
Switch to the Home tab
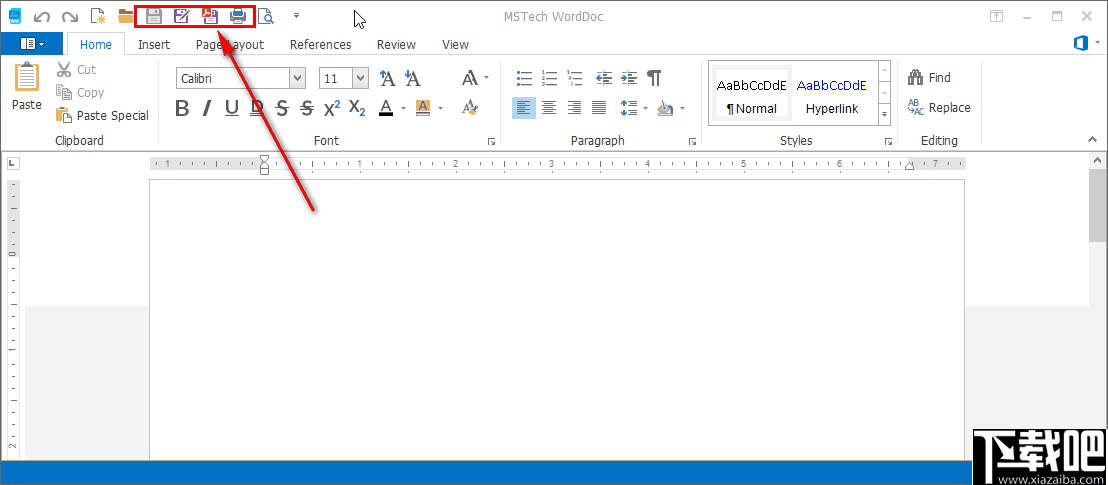(x=95, y=44)
